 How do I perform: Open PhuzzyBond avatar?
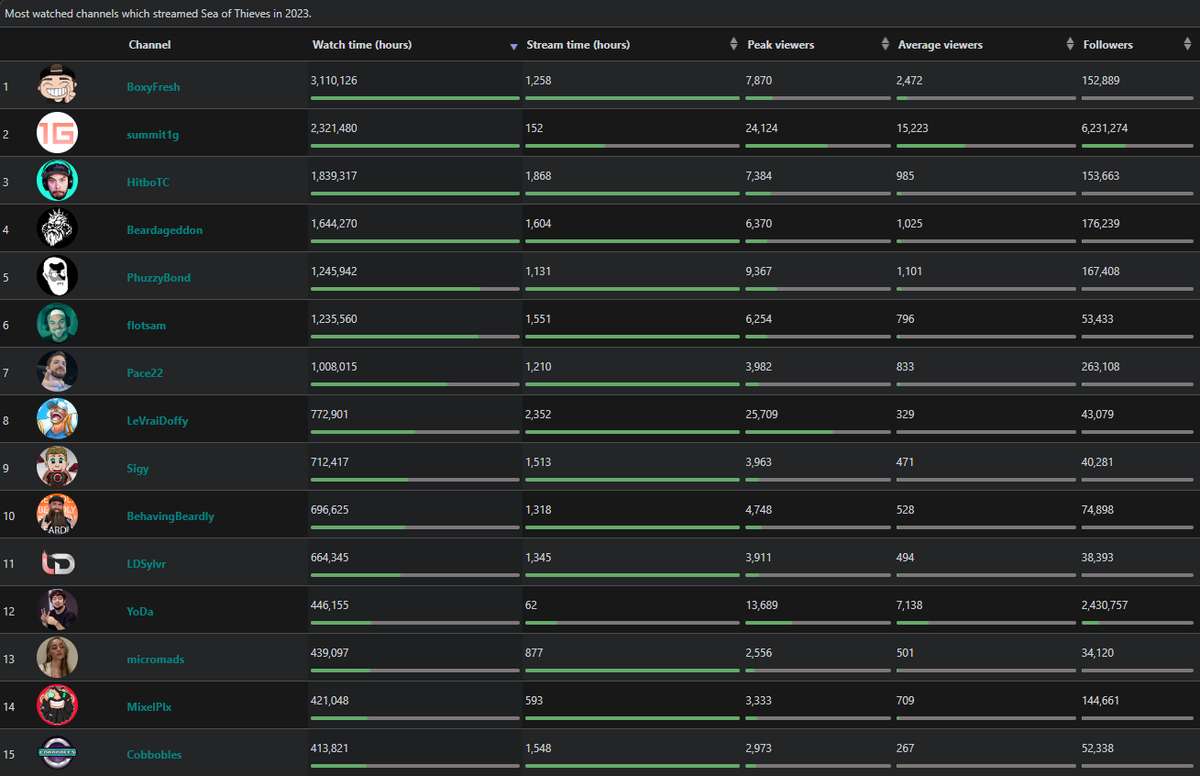57,277
